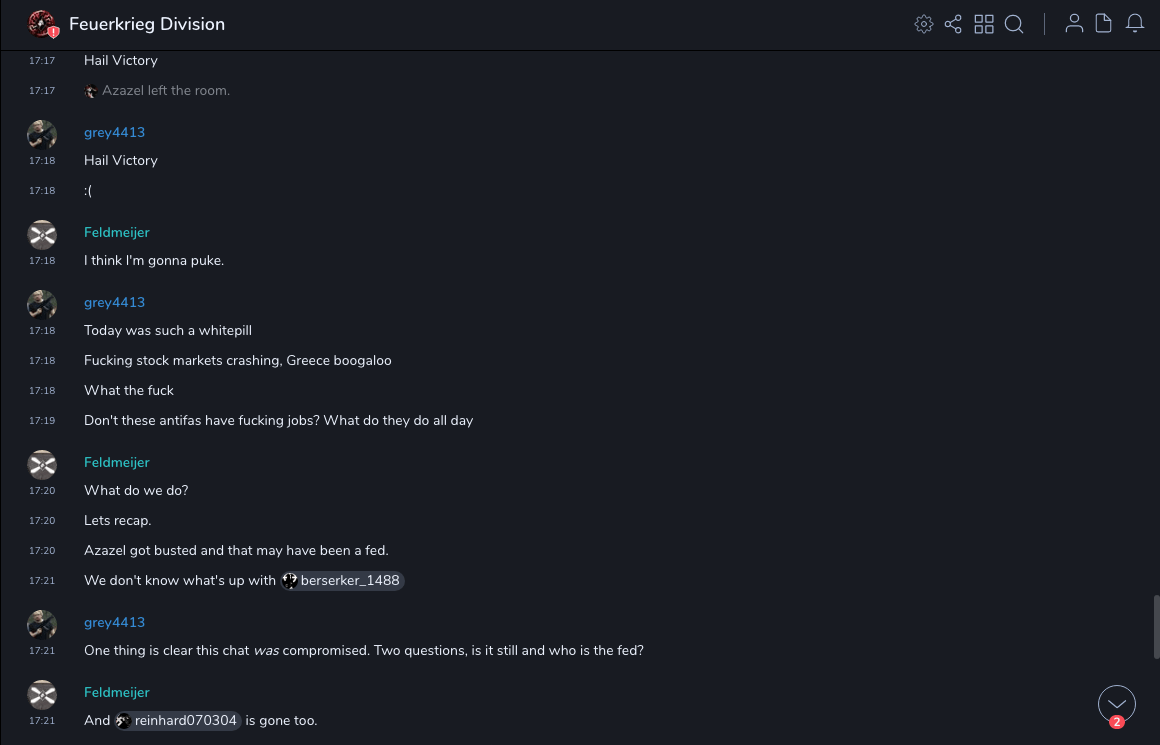
Task: Click the vertical scrollbar thumb on the right
Action: click(1156, 627)
